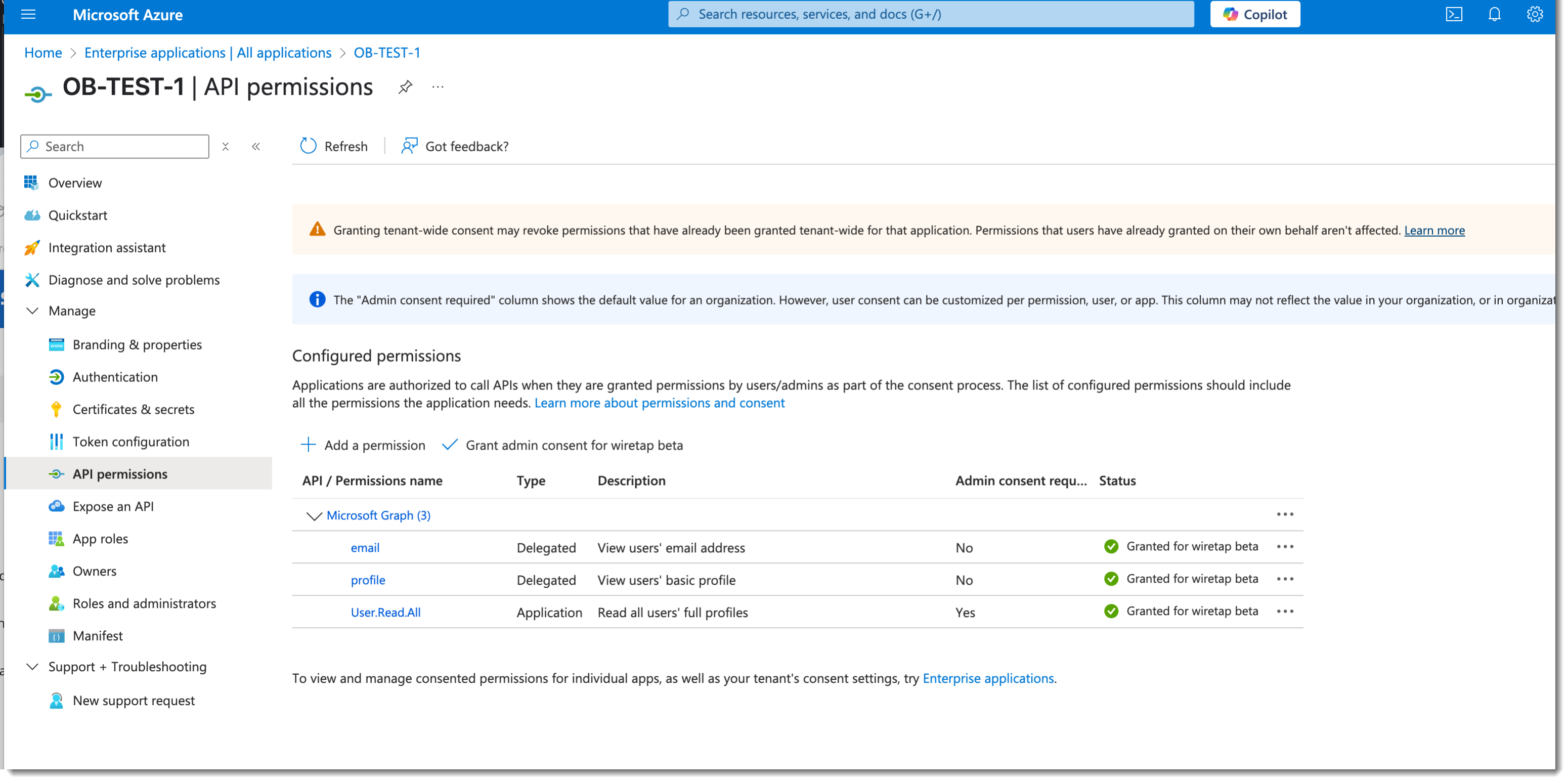This screenshot has width=1568, height=783.
Task: Collapse Support + Troubleshooting section
Action: [x=32, y=667]
